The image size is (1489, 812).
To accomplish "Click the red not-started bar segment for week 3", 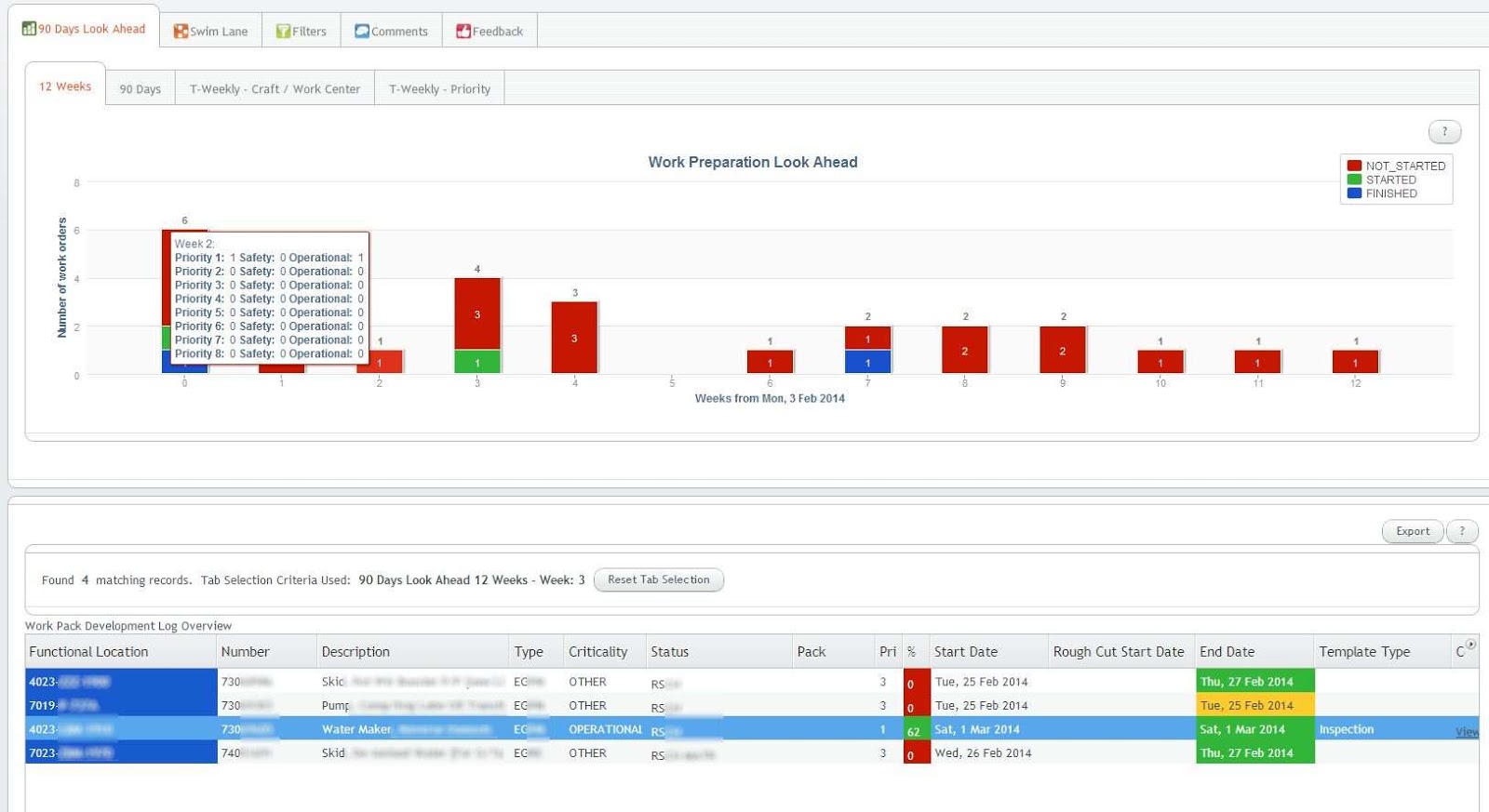I will (x=477, y=314).
